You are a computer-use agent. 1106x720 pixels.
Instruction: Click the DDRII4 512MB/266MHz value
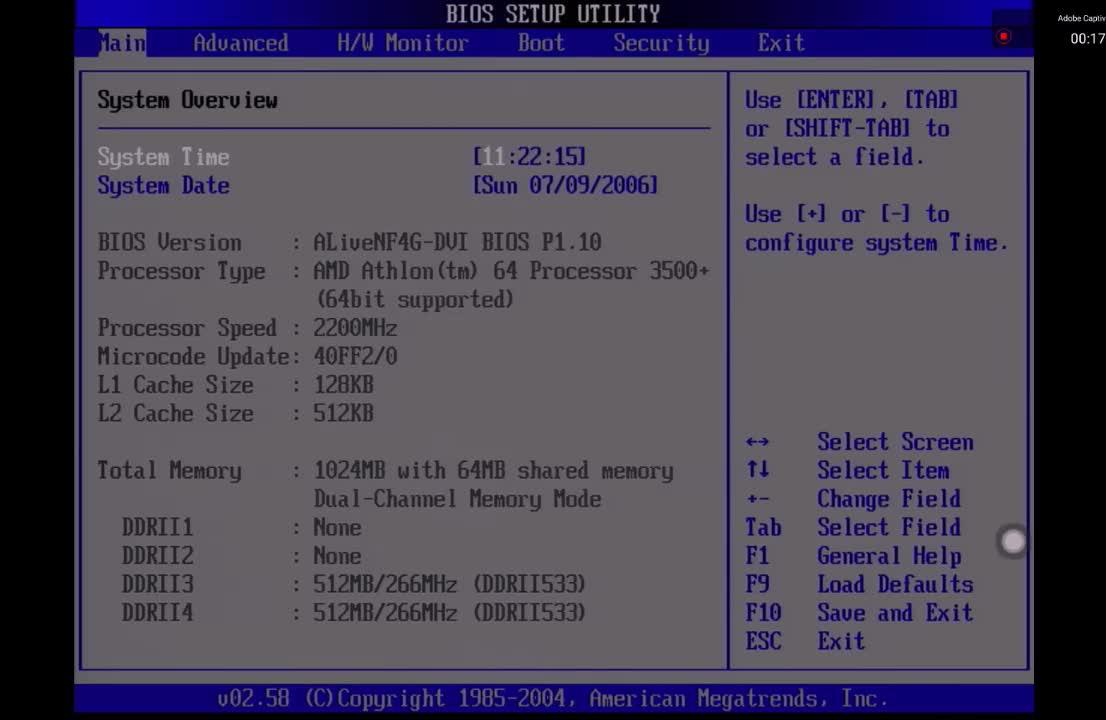tap(449, 613)
